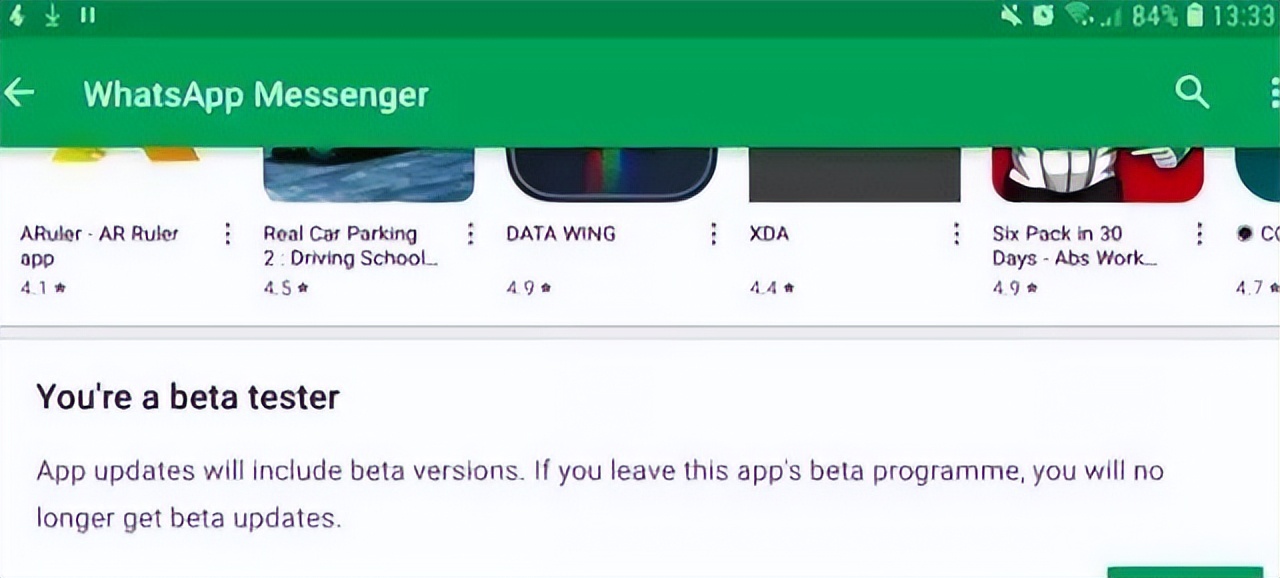Open the ARuler - AR Ruler app title

99,245
